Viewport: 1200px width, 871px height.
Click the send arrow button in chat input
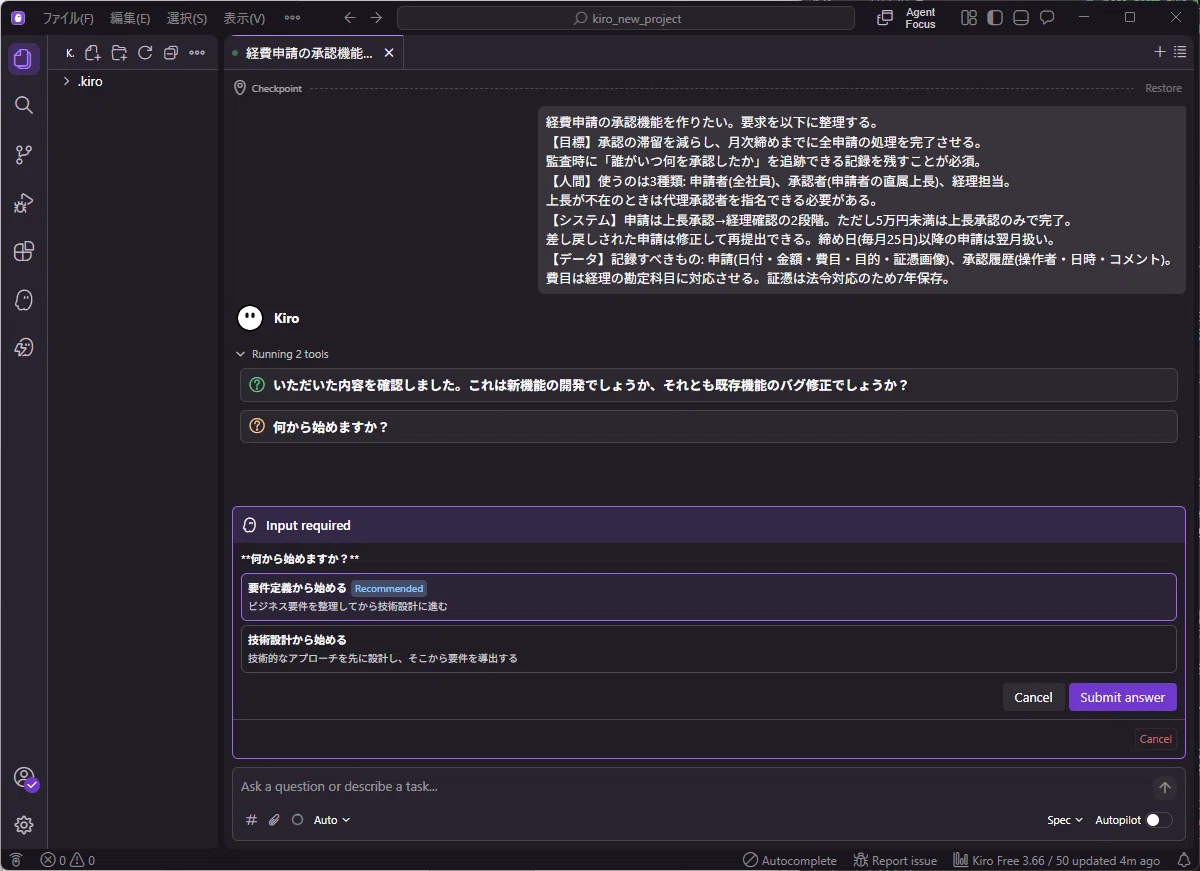point(1164,787)
